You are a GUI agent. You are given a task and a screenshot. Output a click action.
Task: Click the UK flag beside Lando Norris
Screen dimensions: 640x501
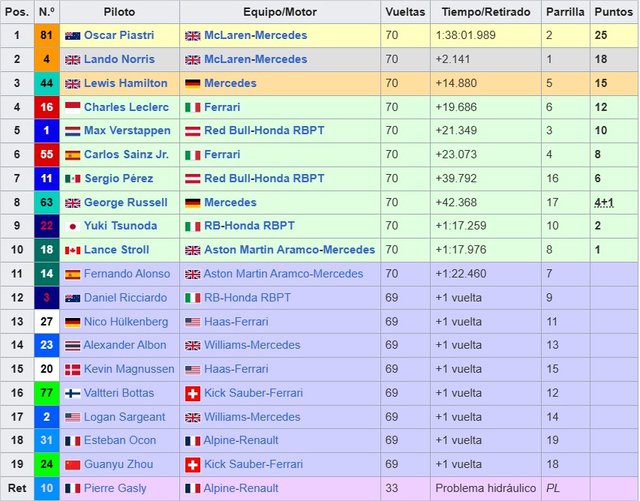(x=73, y=60)
